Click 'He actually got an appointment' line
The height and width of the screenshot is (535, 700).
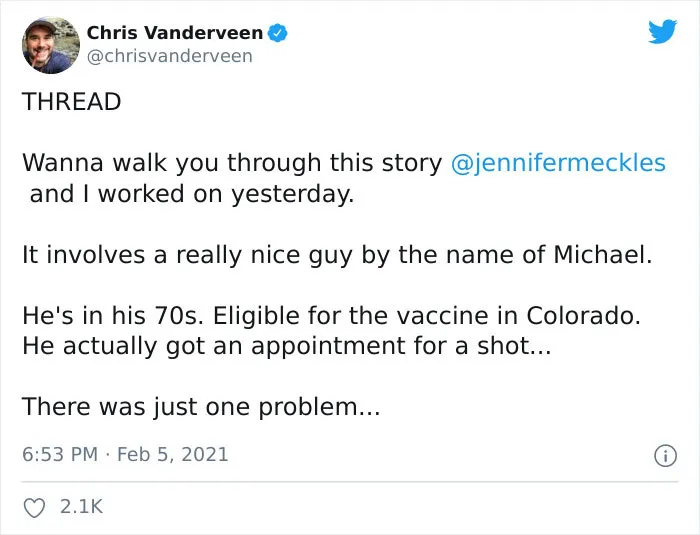pyautogui.click(x=287, y=346)
